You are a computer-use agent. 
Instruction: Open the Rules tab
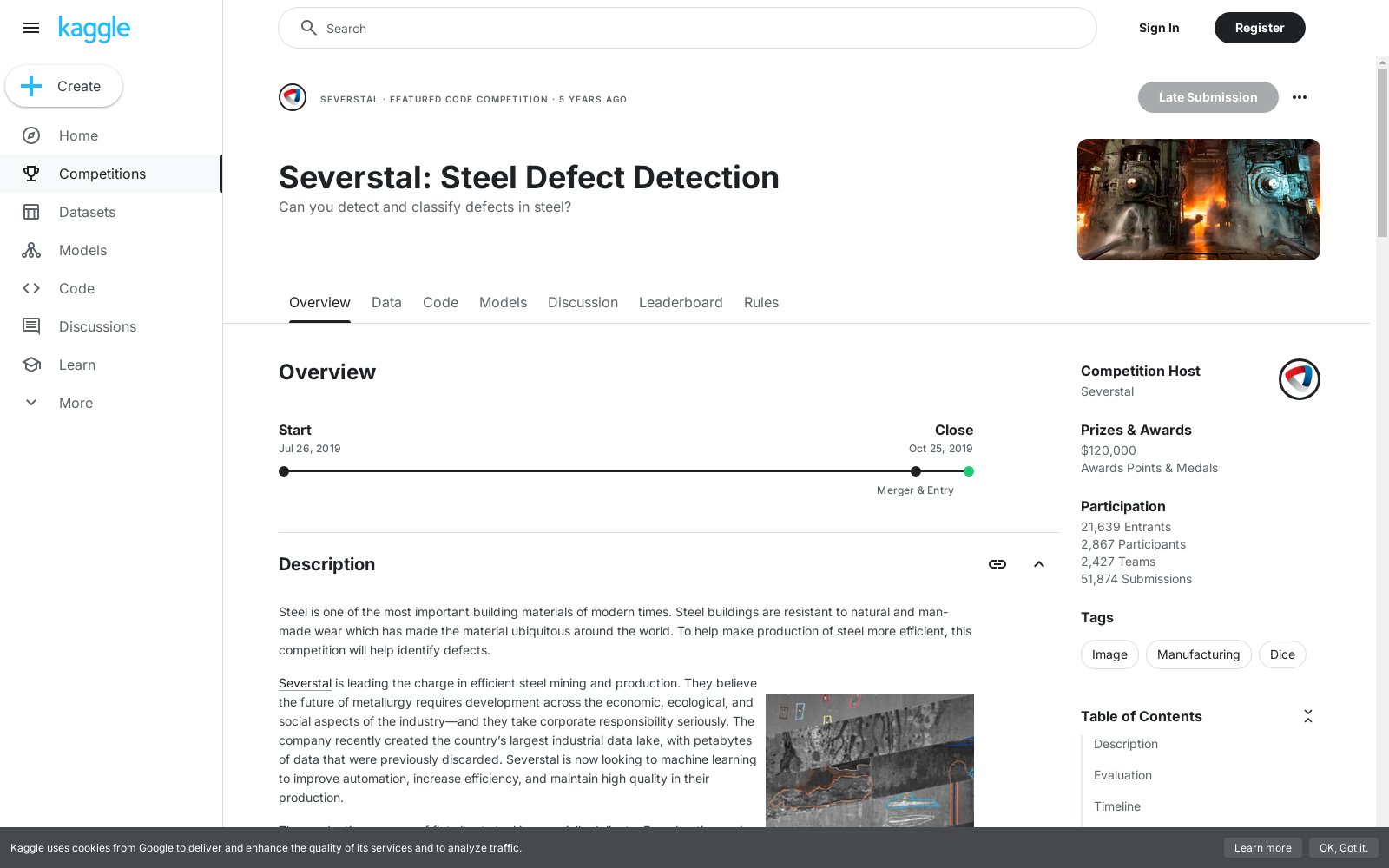click(761, 302)
